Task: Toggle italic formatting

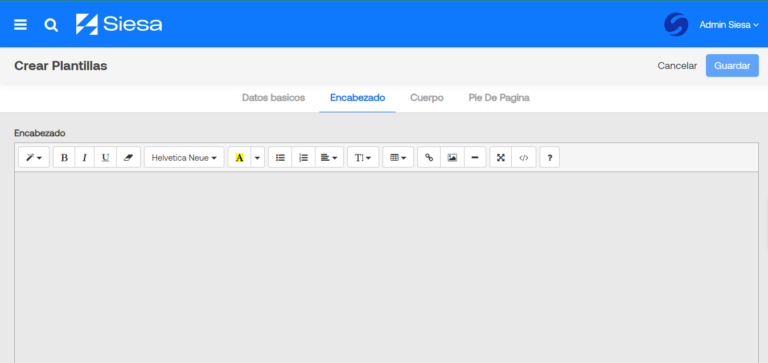Action: click(x=85, y=158)
